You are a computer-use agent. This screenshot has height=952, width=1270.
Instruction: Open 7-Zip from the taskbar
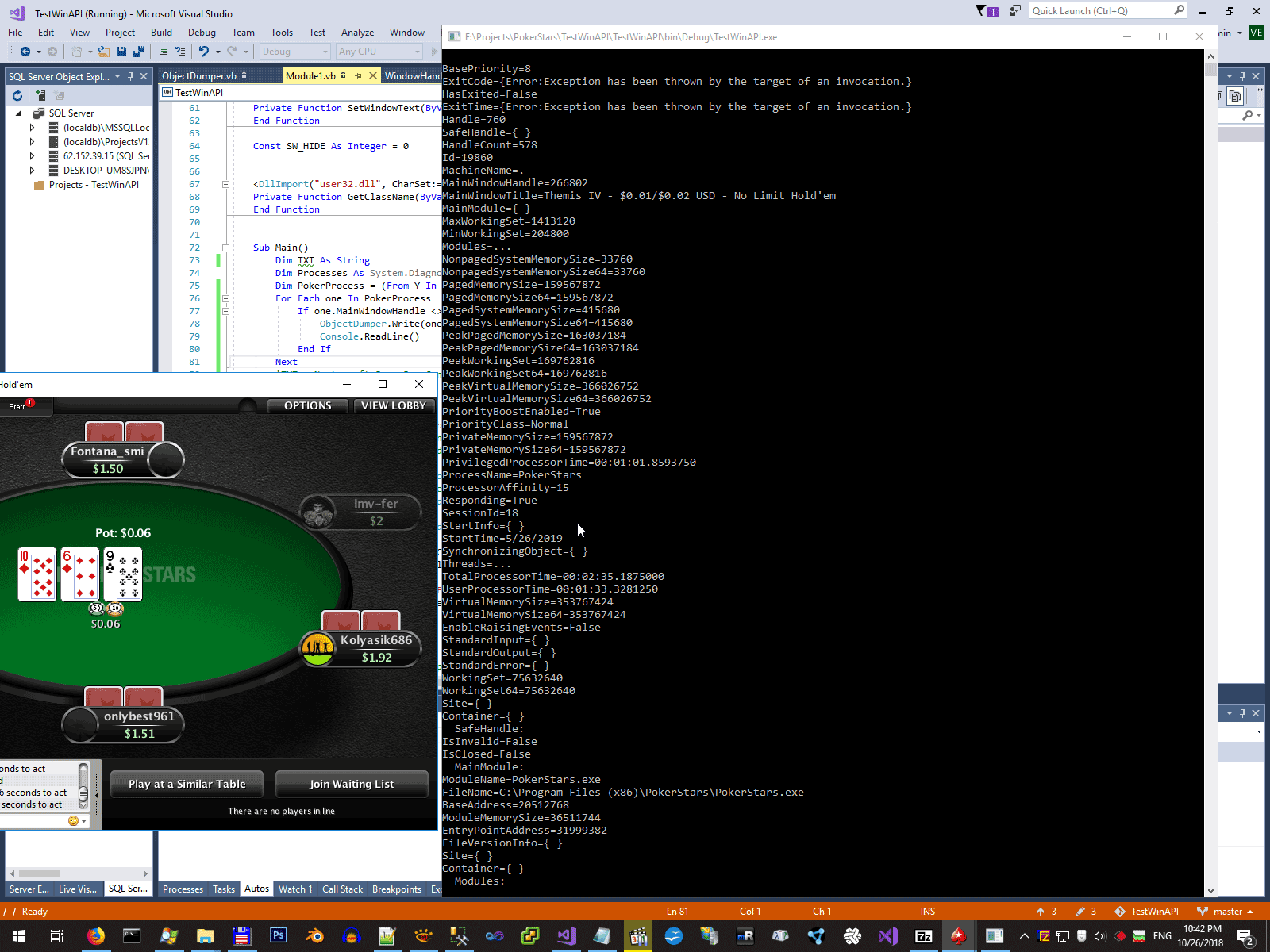click(x=923, y=936)
